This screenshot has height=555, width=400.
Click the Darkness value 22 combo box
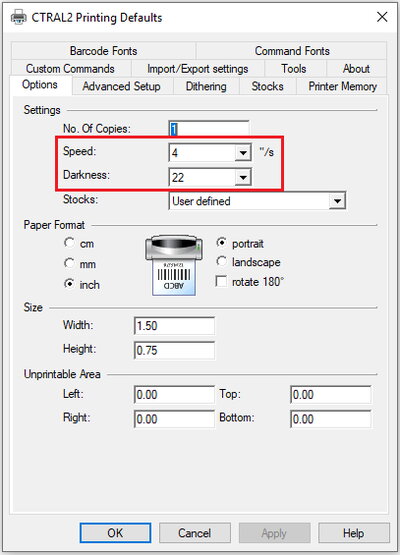click(x=210, y=177)
